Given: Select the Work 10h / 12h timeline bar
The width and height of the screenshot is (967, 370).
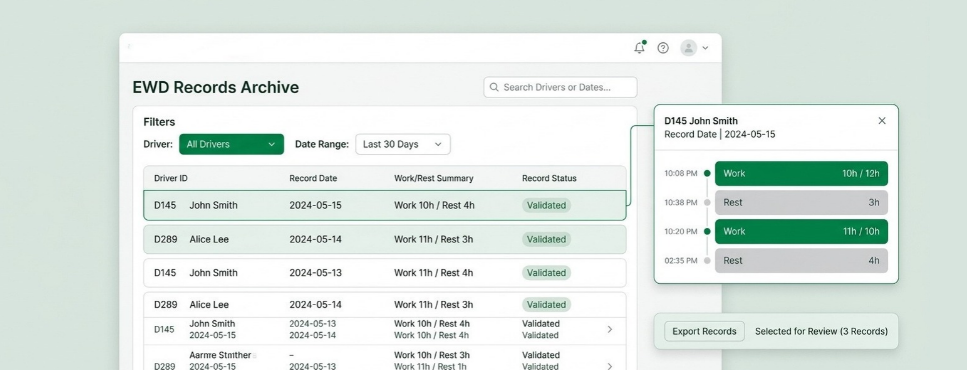Looking at the screenshot, I should coord(801,173).
